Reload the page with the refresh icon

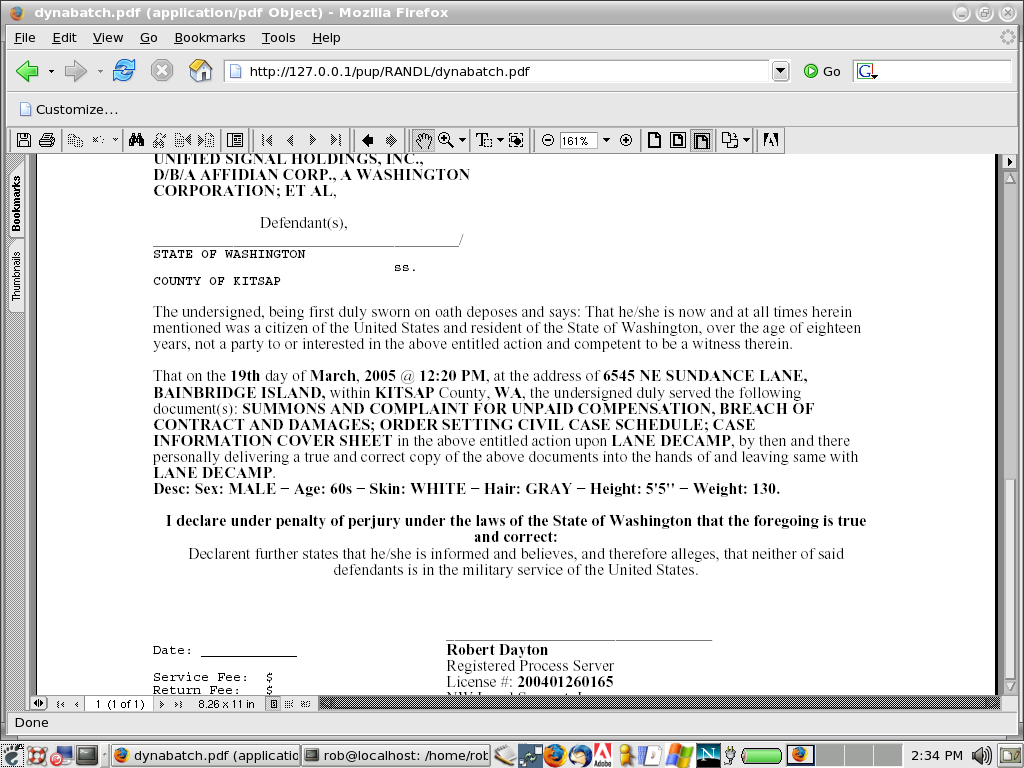pyautogui.click(x=124, y=71)
